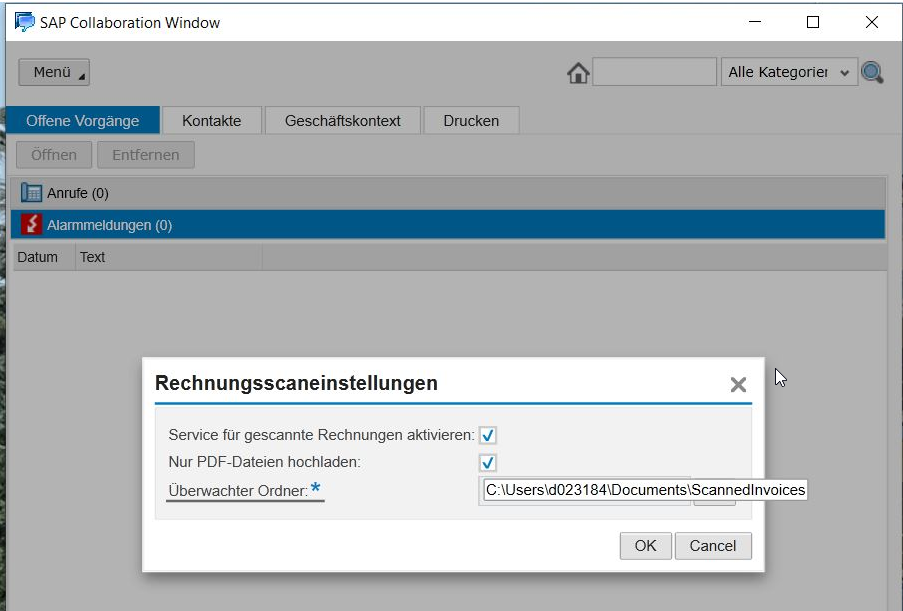
Task: Open the Drucken tab
Action: tap(471, 120)
